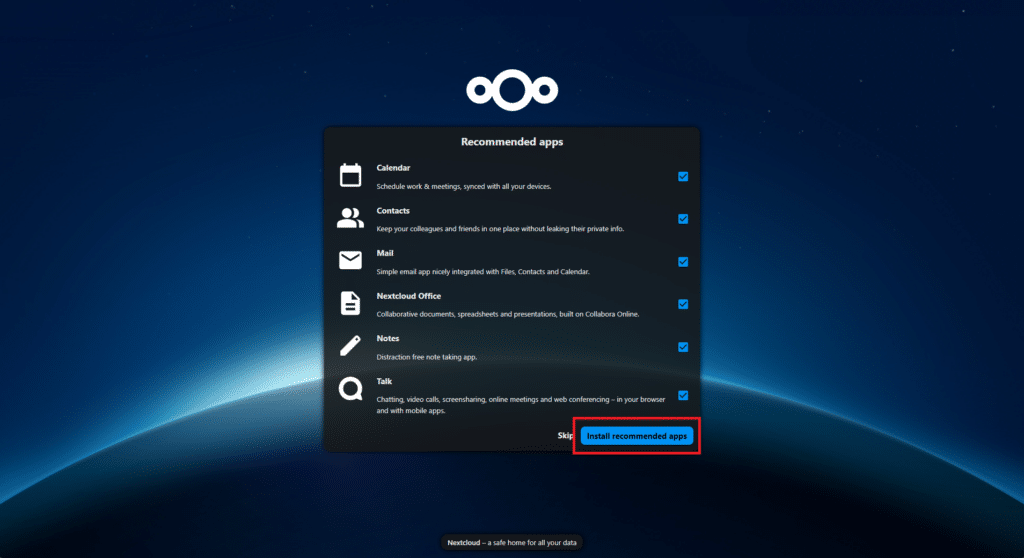
Task: Click the Nextcloud logo at top
Action: pyautogui.click(x=511, y=89)
